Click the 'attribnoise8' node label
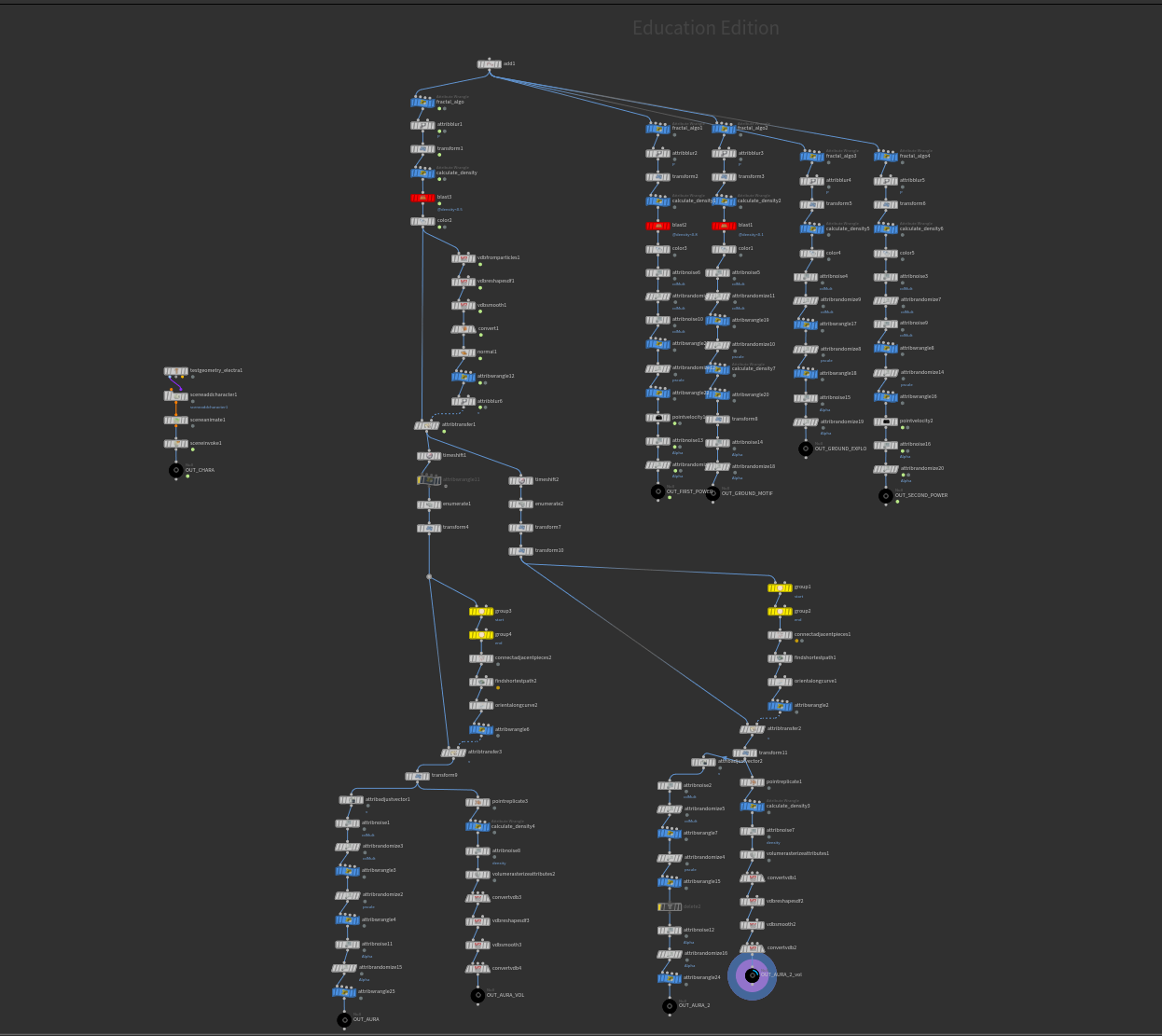Image resolution: width=1162 pixels, height=1036 pixels. pos(506,850)
